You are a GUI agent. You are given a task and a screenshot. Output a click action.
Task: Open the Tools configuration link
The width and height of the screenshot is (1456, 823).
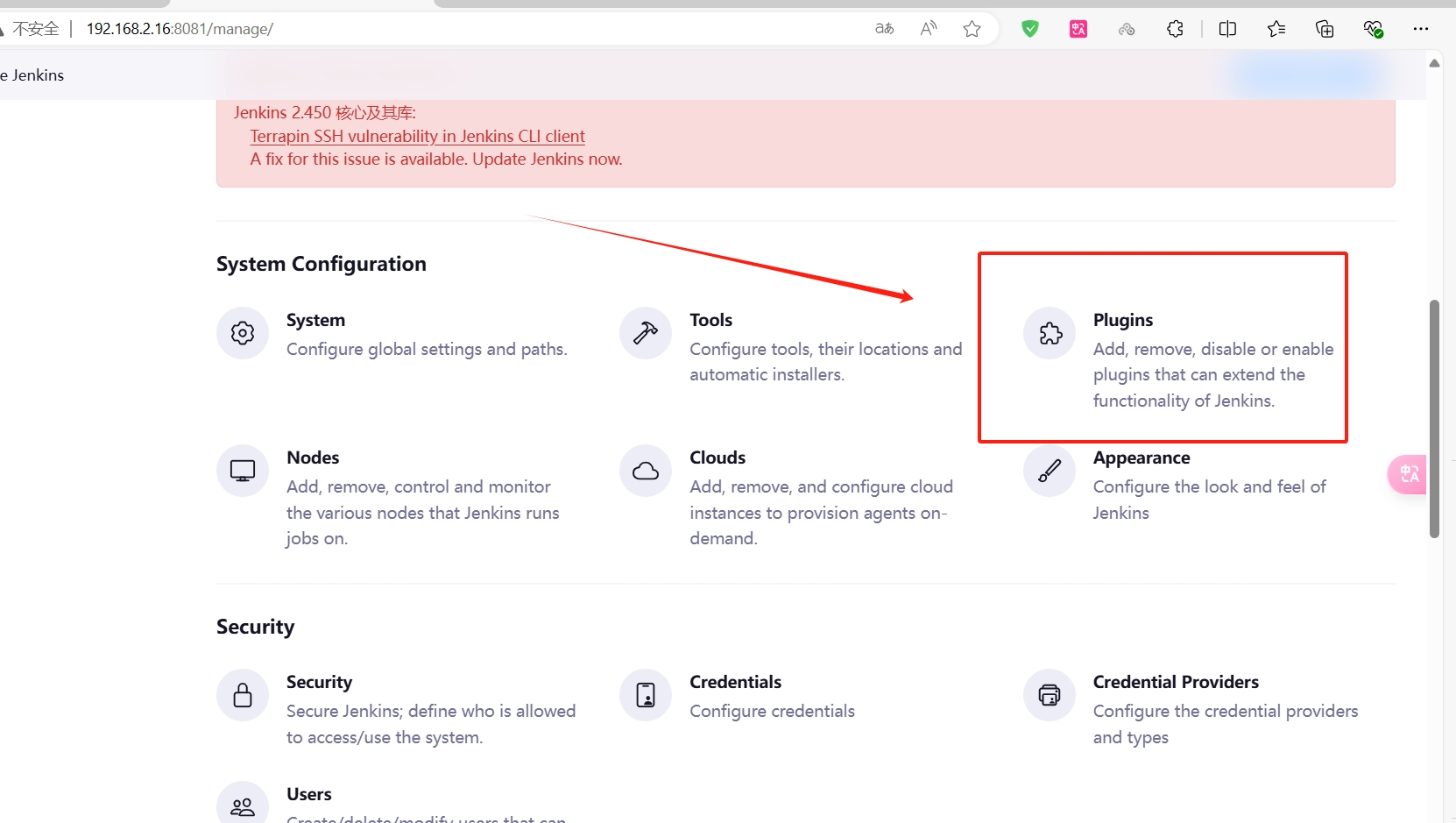[x=710, y=320]
